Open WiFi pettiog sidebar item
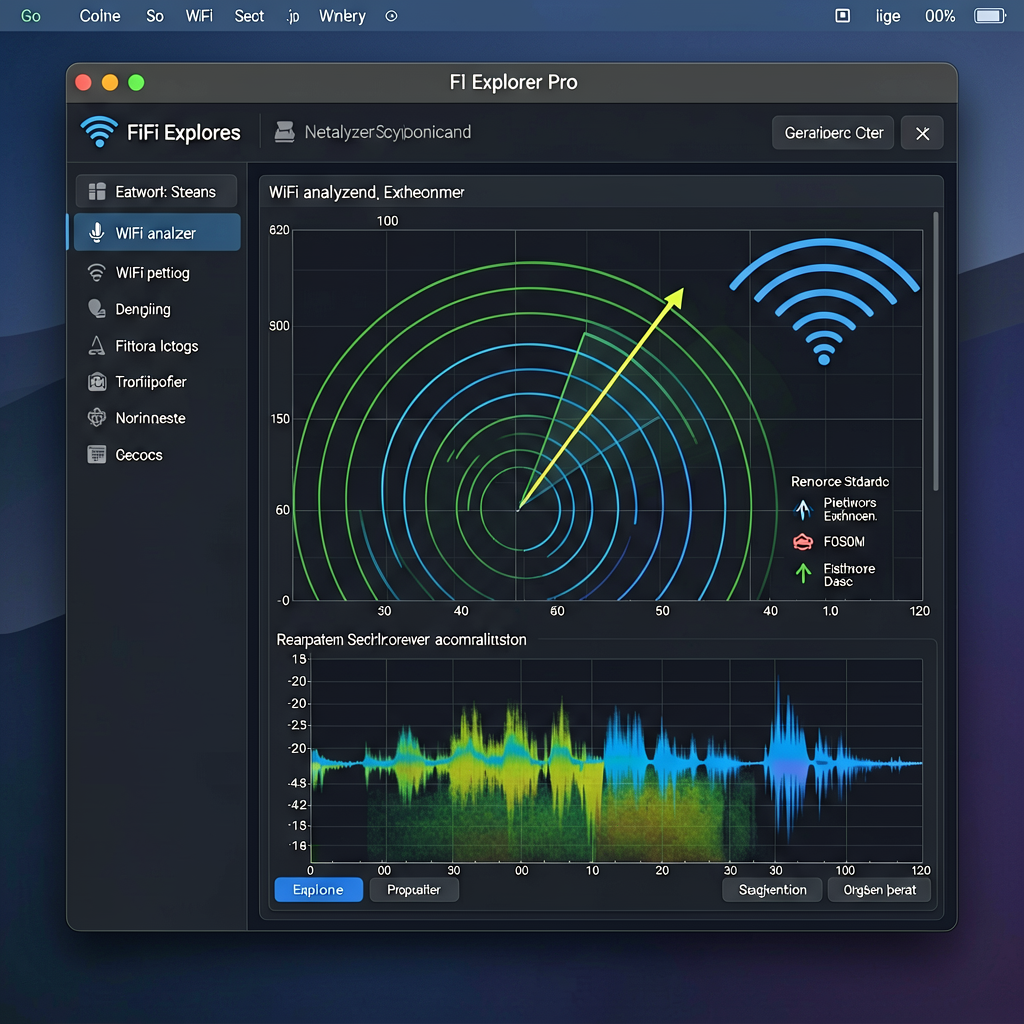1024x1024 pixels. 157,272
